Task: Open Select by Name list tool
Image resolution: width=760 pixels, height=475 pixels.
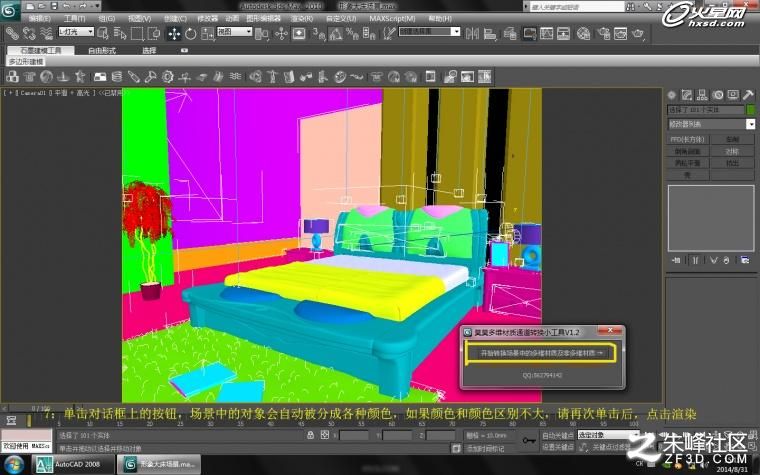Action: pyautogui.click(x=120, y=33)
